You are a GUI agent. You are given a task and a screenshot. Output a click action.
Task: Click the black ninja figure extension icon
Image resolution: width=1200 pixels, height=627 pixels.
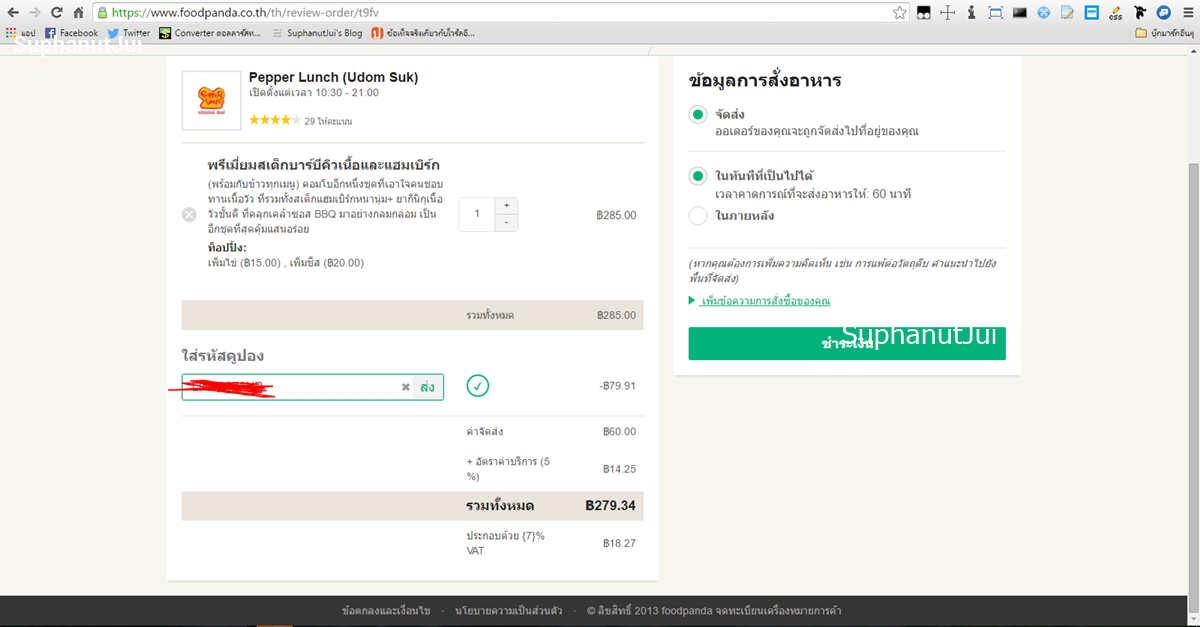pos(1139,13)
